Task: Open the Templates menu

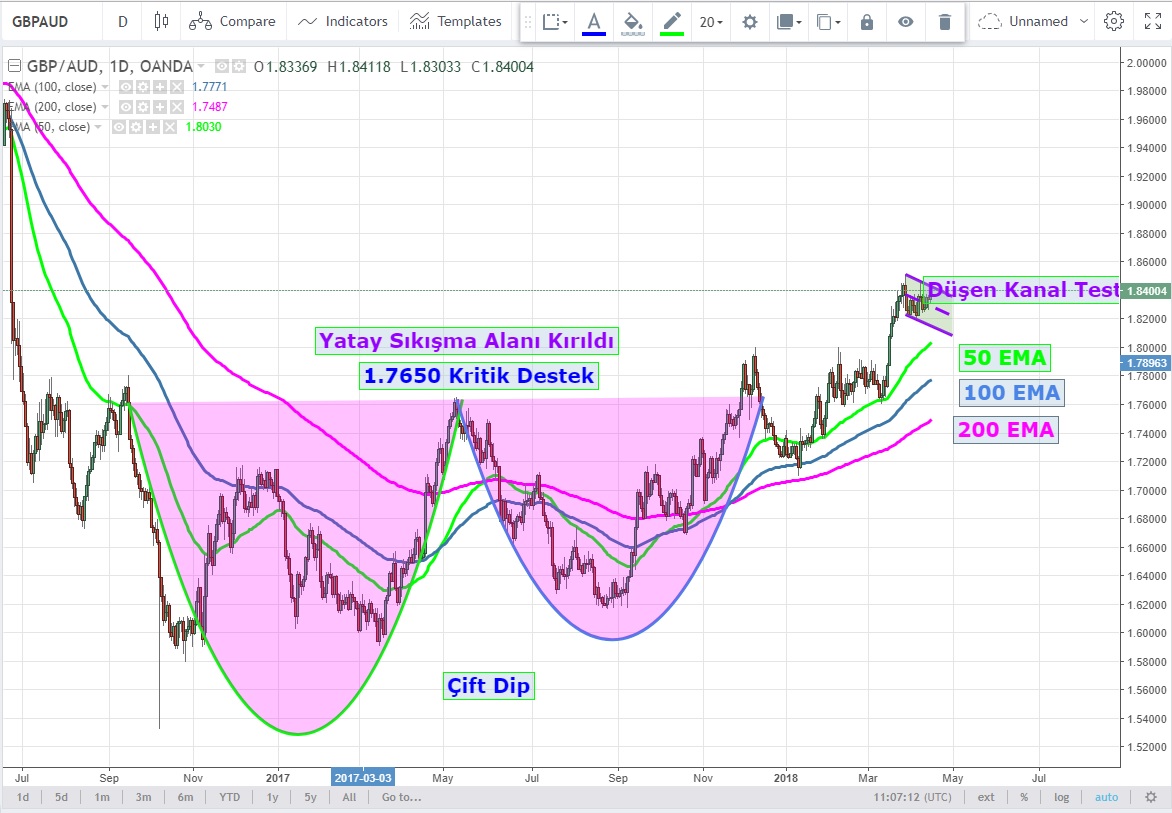Action: pos(456,21)
